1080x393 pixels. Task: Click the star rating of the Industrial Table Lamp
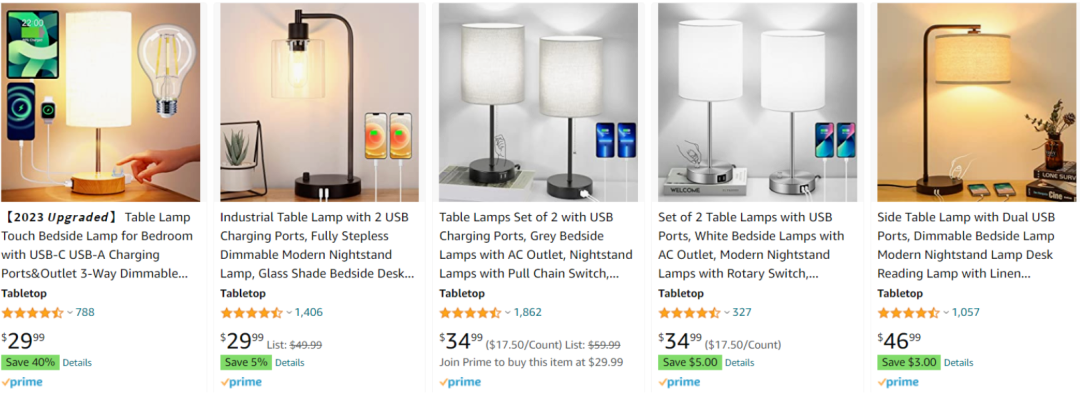(x=251, y=312)
